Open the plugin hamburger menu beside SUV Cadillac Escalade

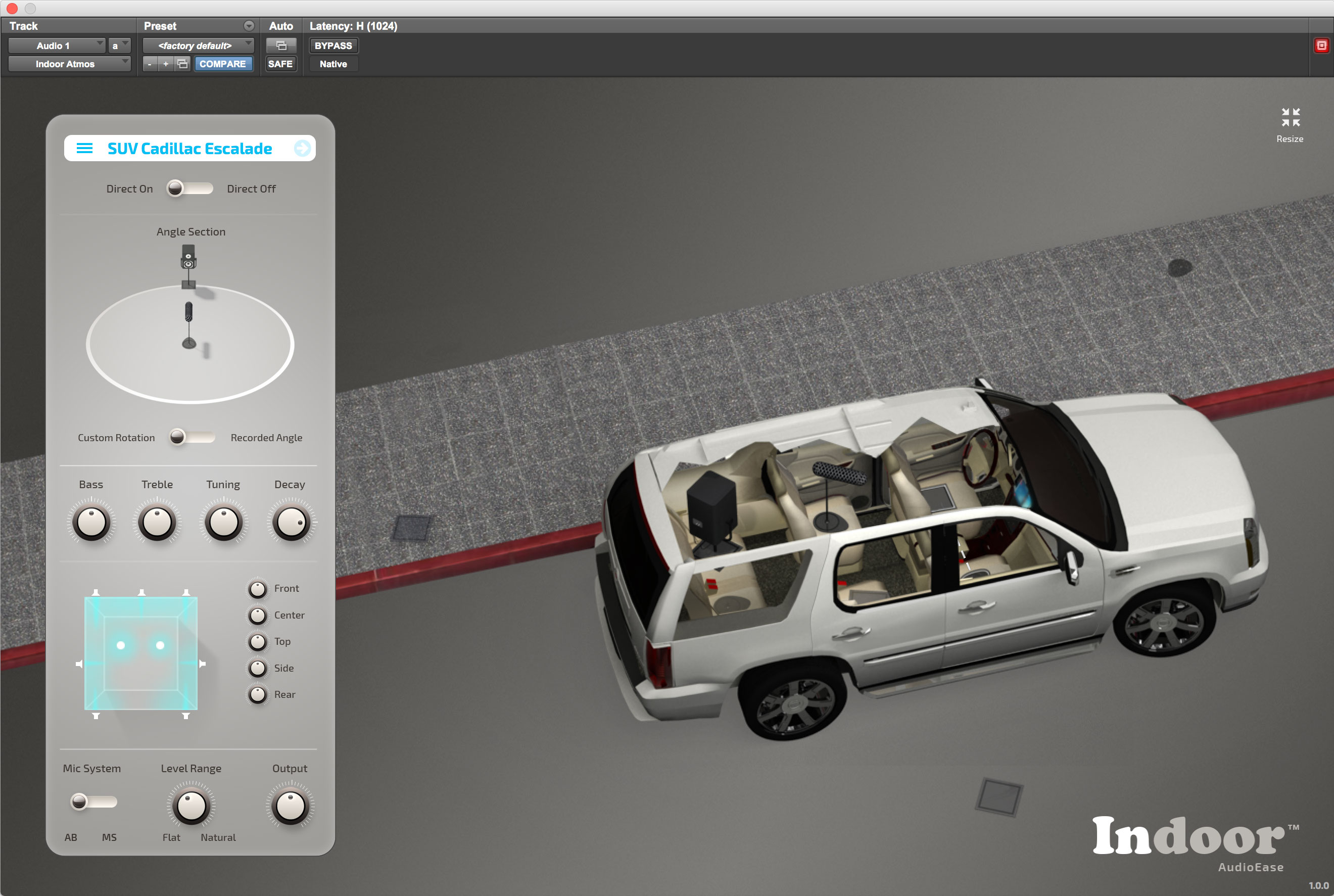(x=84, y=148)
